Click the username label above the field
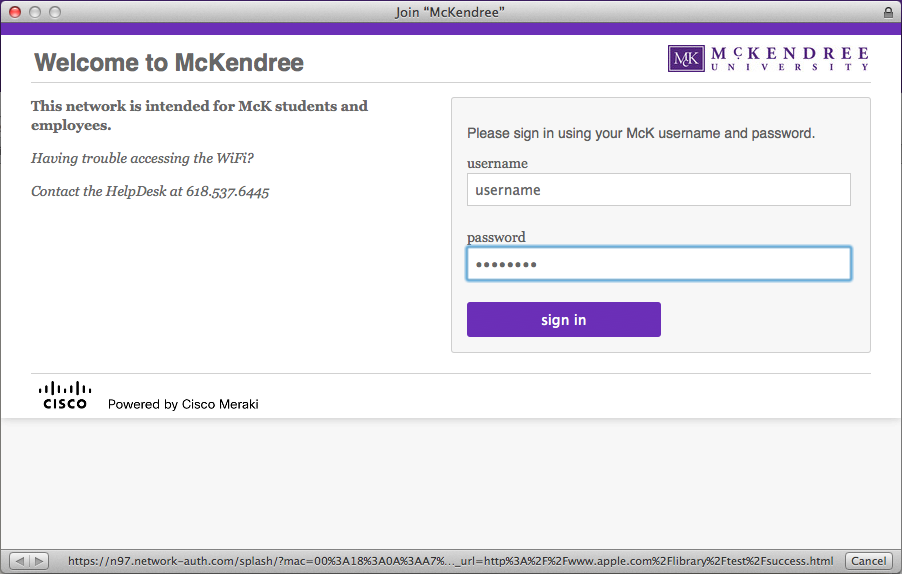 497,163
